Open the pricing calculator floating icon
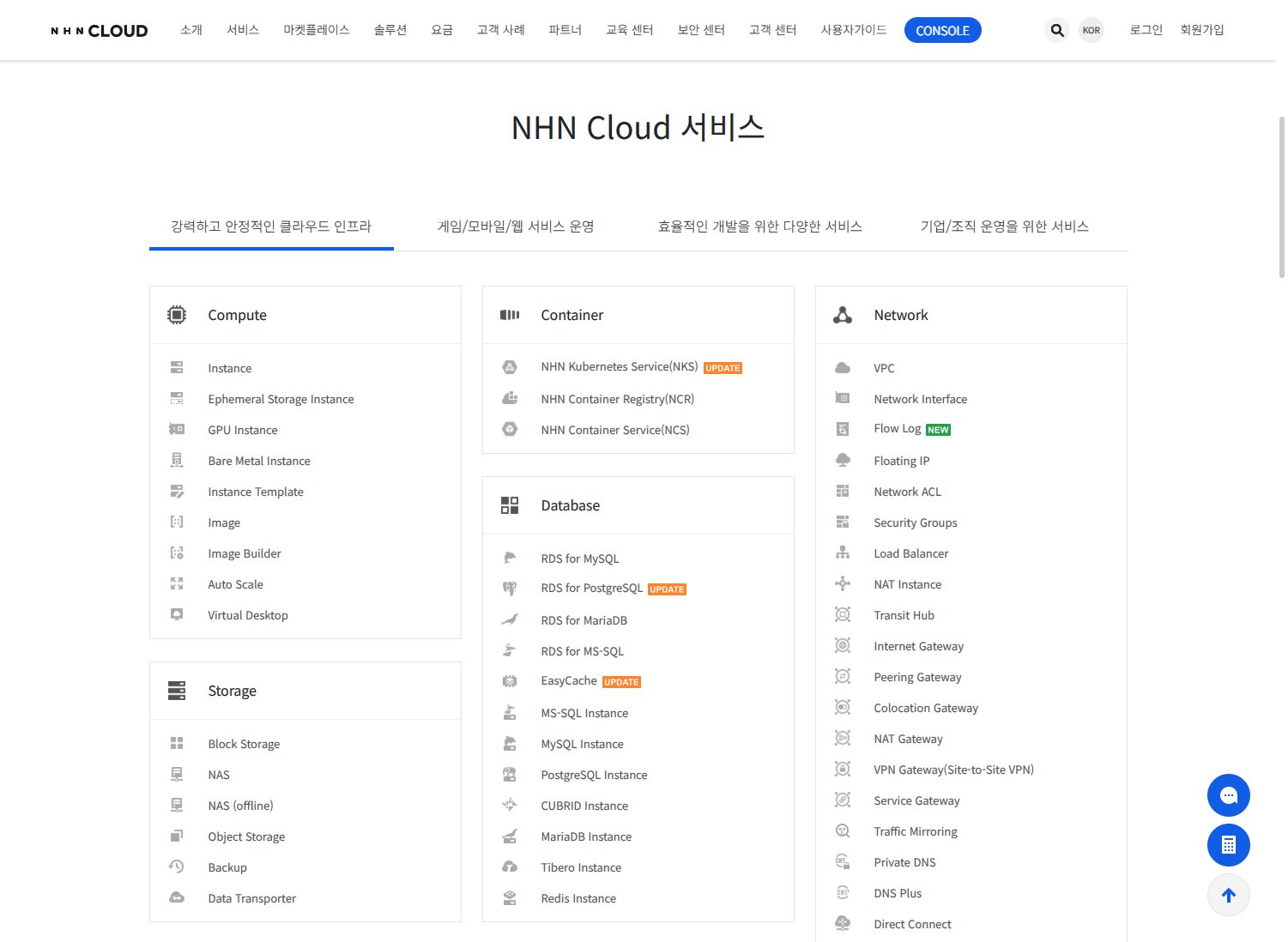 click(1229, 845)
